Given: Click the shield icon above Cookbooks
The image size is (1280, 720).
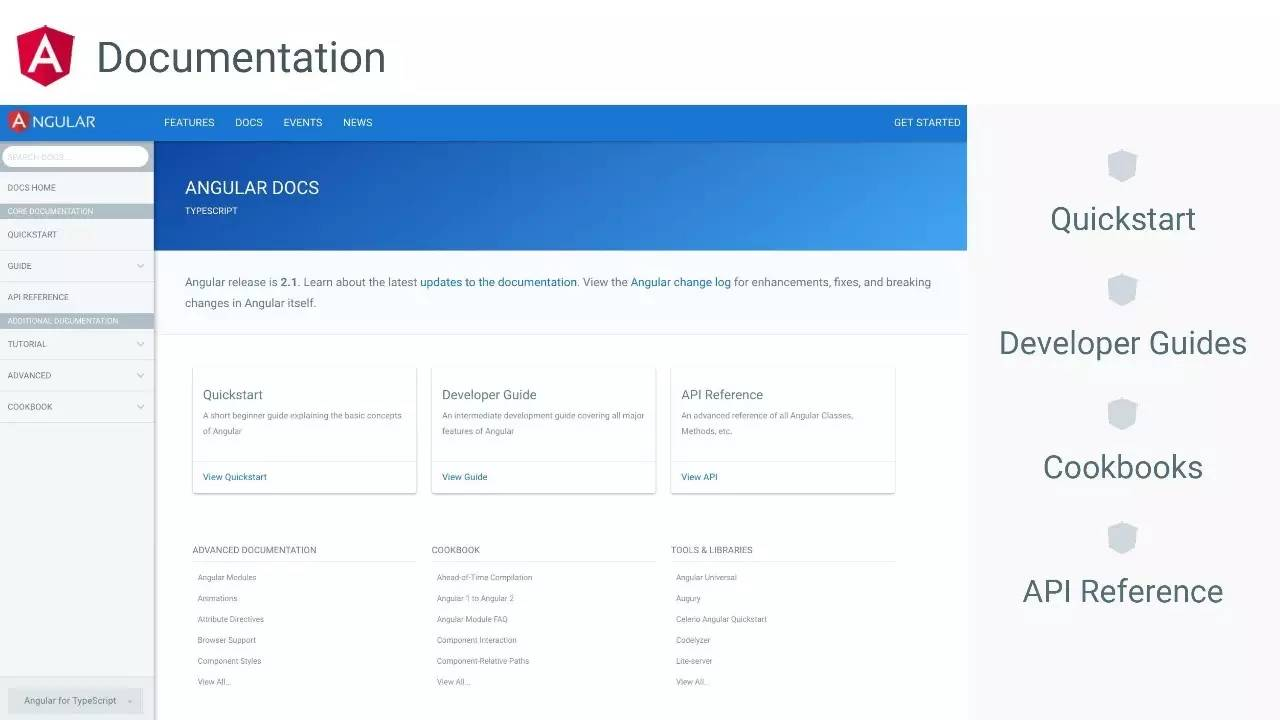Looking at the screenshot, I should pyautogui.click(x=1122, y=414).
